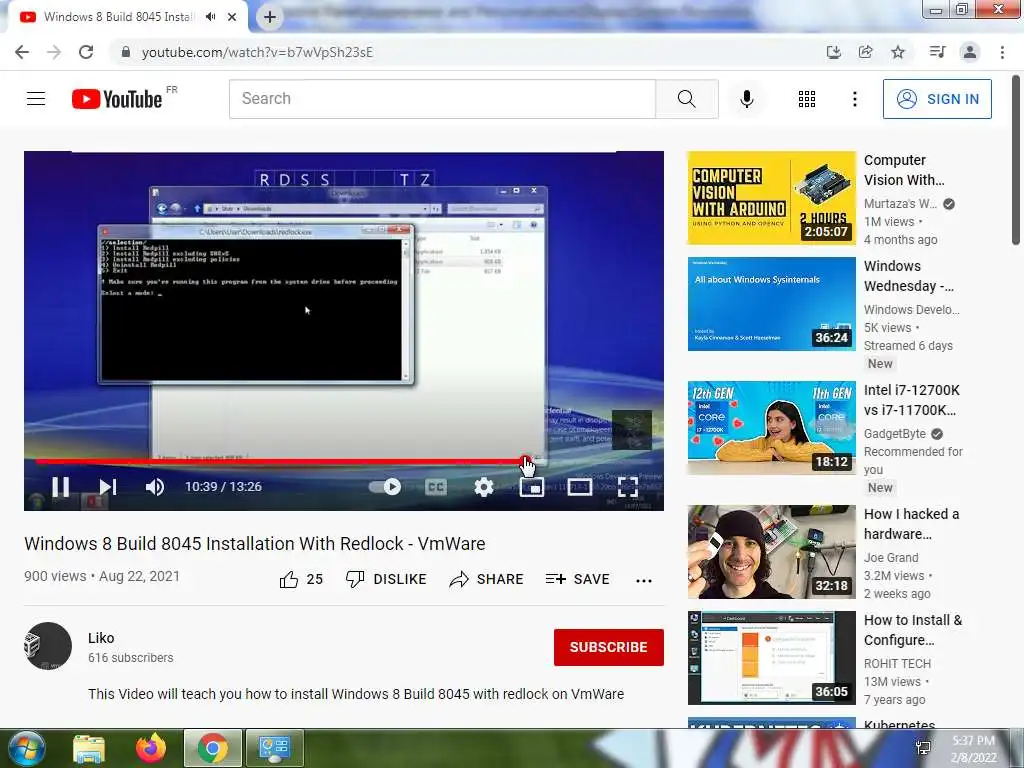Save video to a playlist
The height and width of the screenshot is (768, 1024).
(x=577, y=579)
